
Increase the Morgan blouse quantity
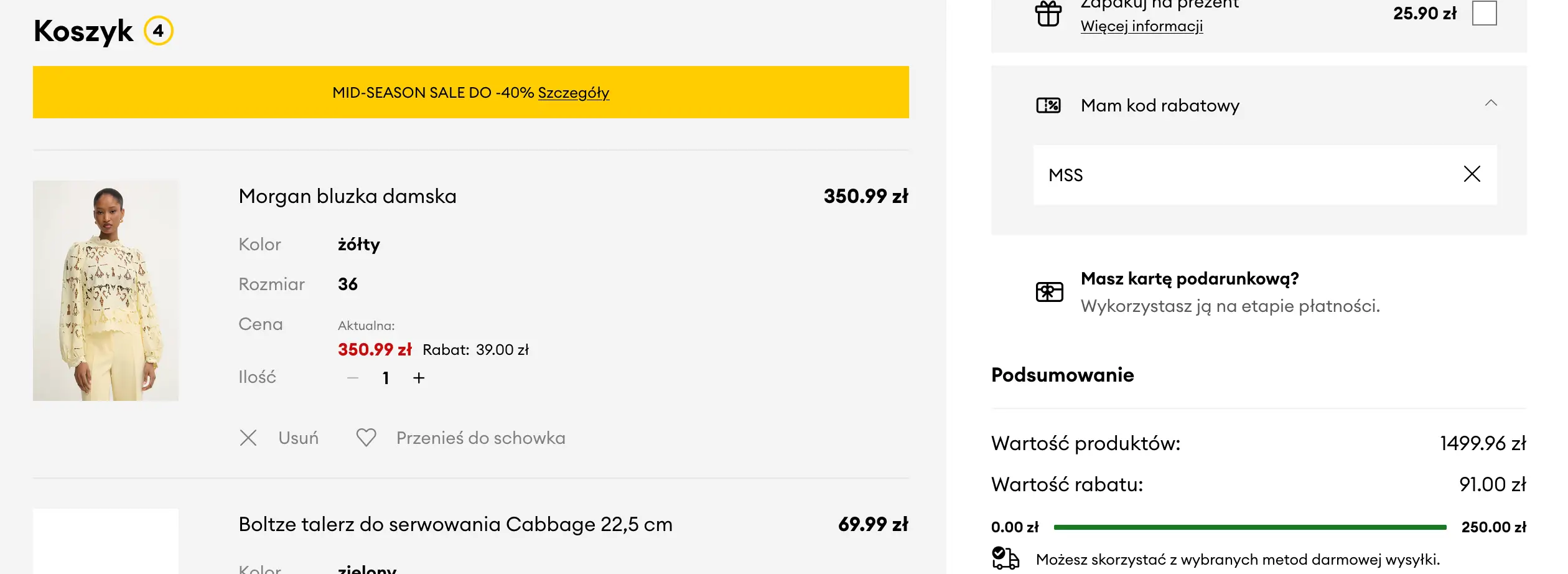click(x=419, y=378)
